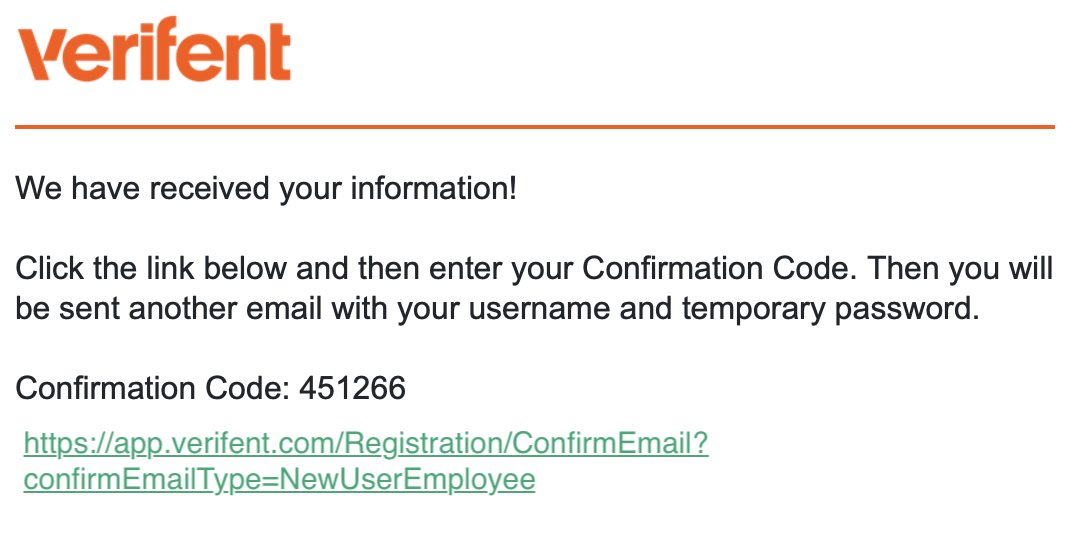The width and height of the screenshot is (1082, 558).
Task: Click "confirmEmailType" on the link's second line
Action: tap(140, 480)
